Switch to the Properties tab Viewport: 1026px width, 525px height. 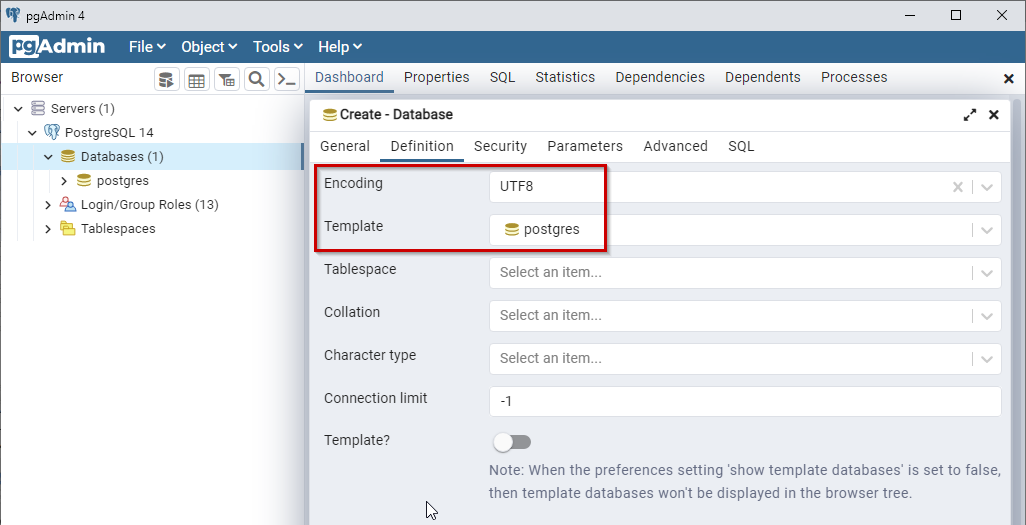point(436,77)
